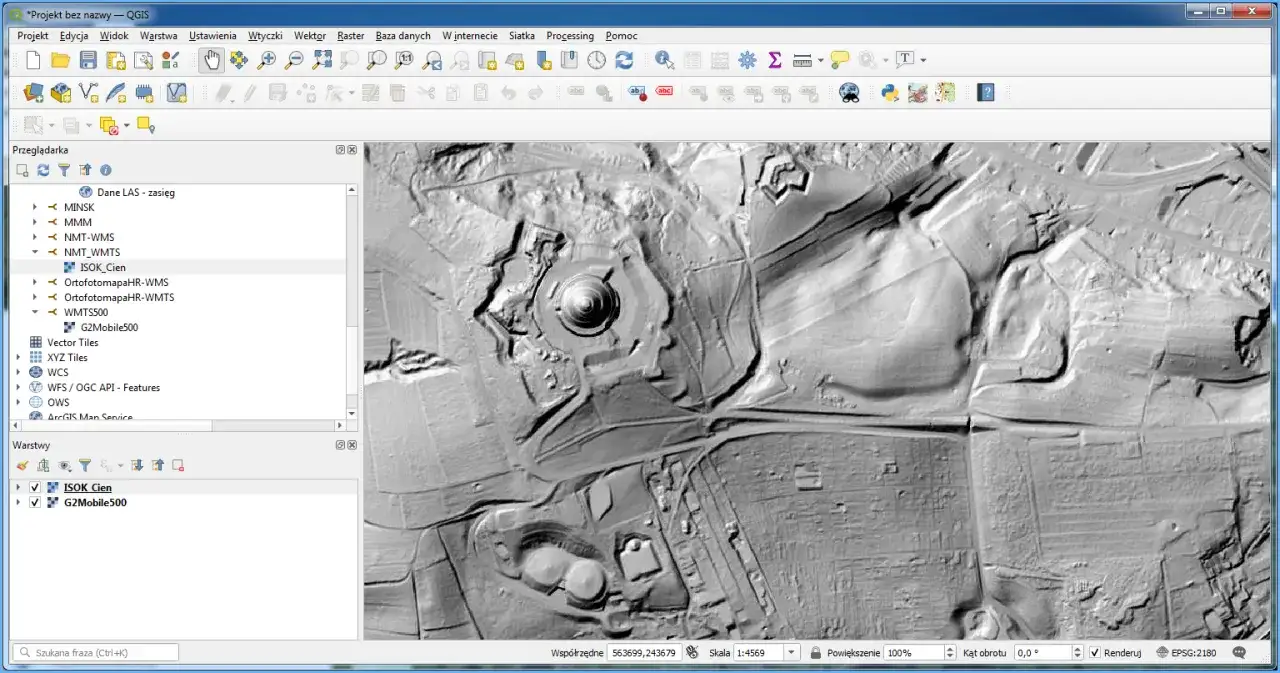Viewport: 1280px width, 673px height.
Task: Open the Skala scale dropdown
Action: (x=792, y=653)
